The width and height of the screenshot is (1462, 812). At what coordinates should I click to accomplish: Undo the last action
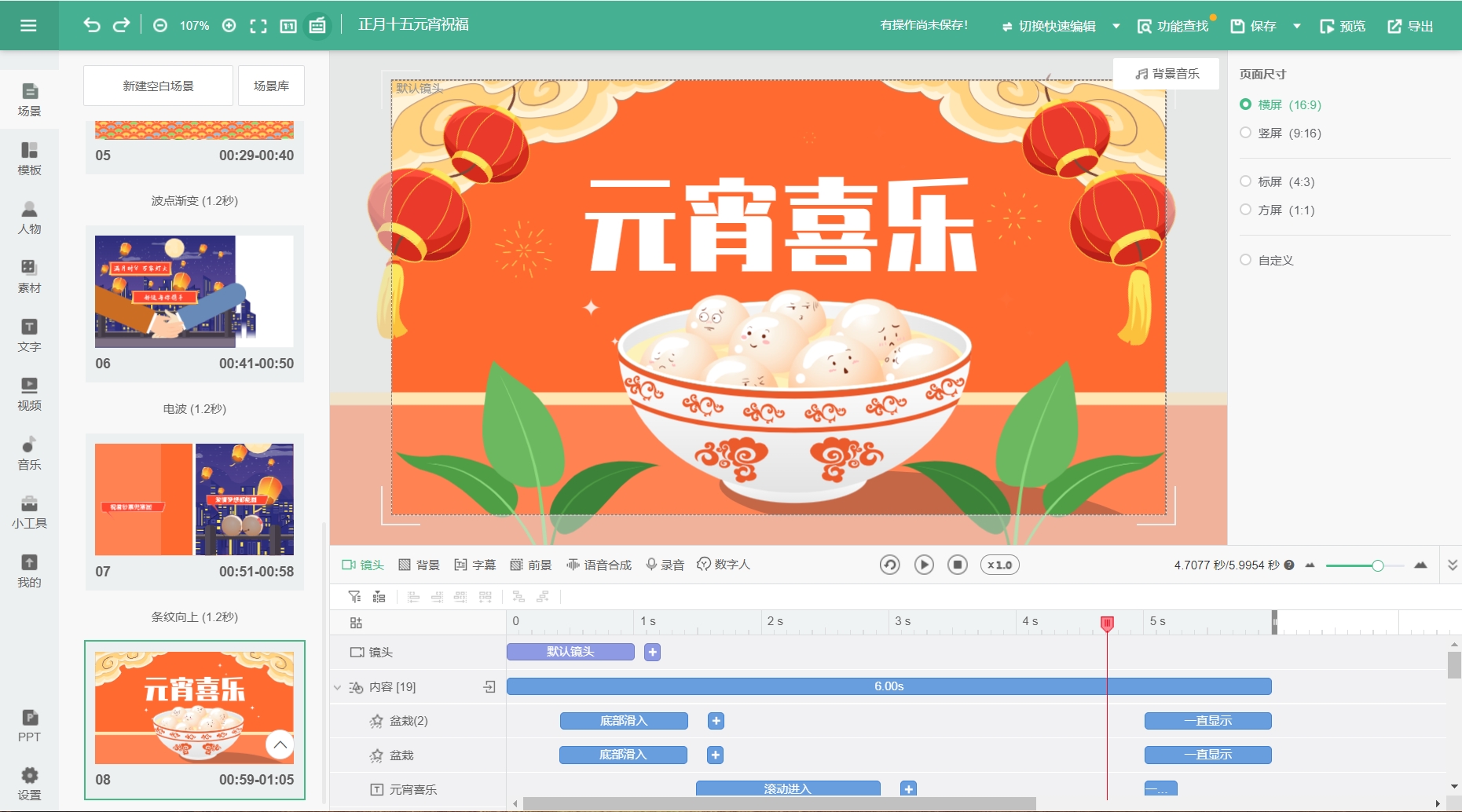click(x=92, y=25)
